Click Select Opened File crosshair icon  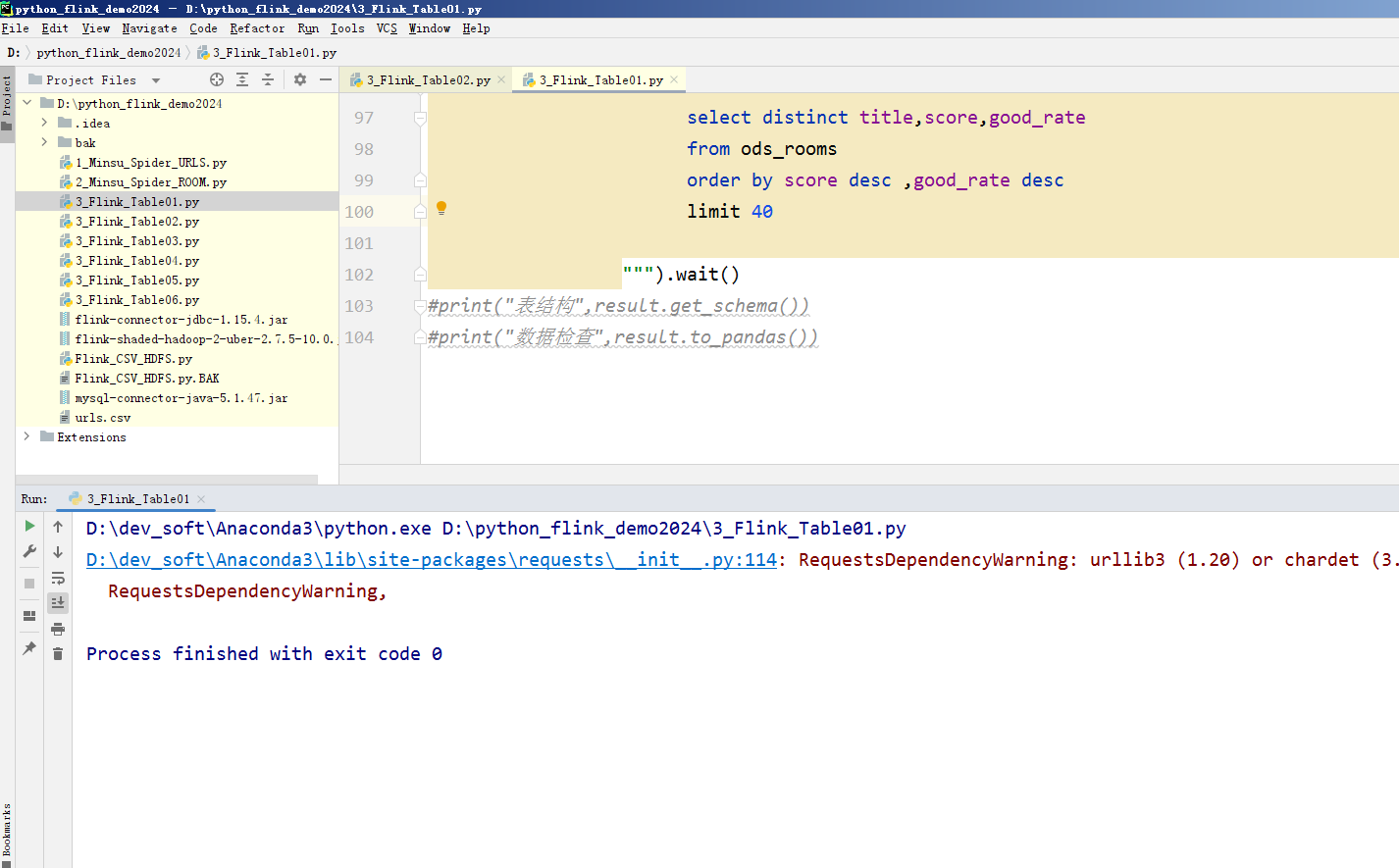[x=217, y=79]
